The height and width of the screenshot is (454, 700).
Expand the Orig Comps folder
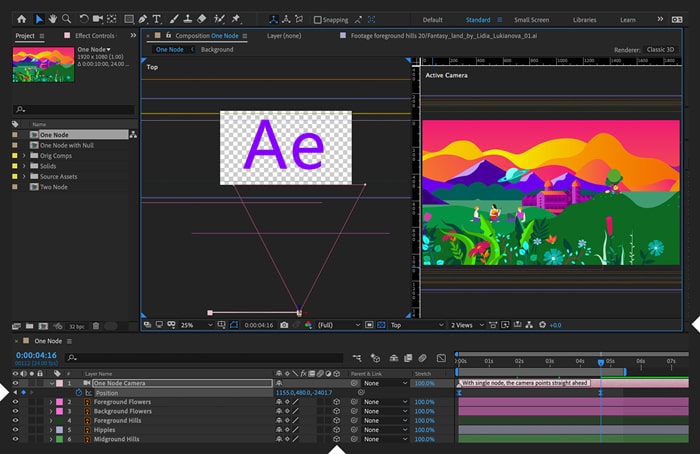coord(24,155)
